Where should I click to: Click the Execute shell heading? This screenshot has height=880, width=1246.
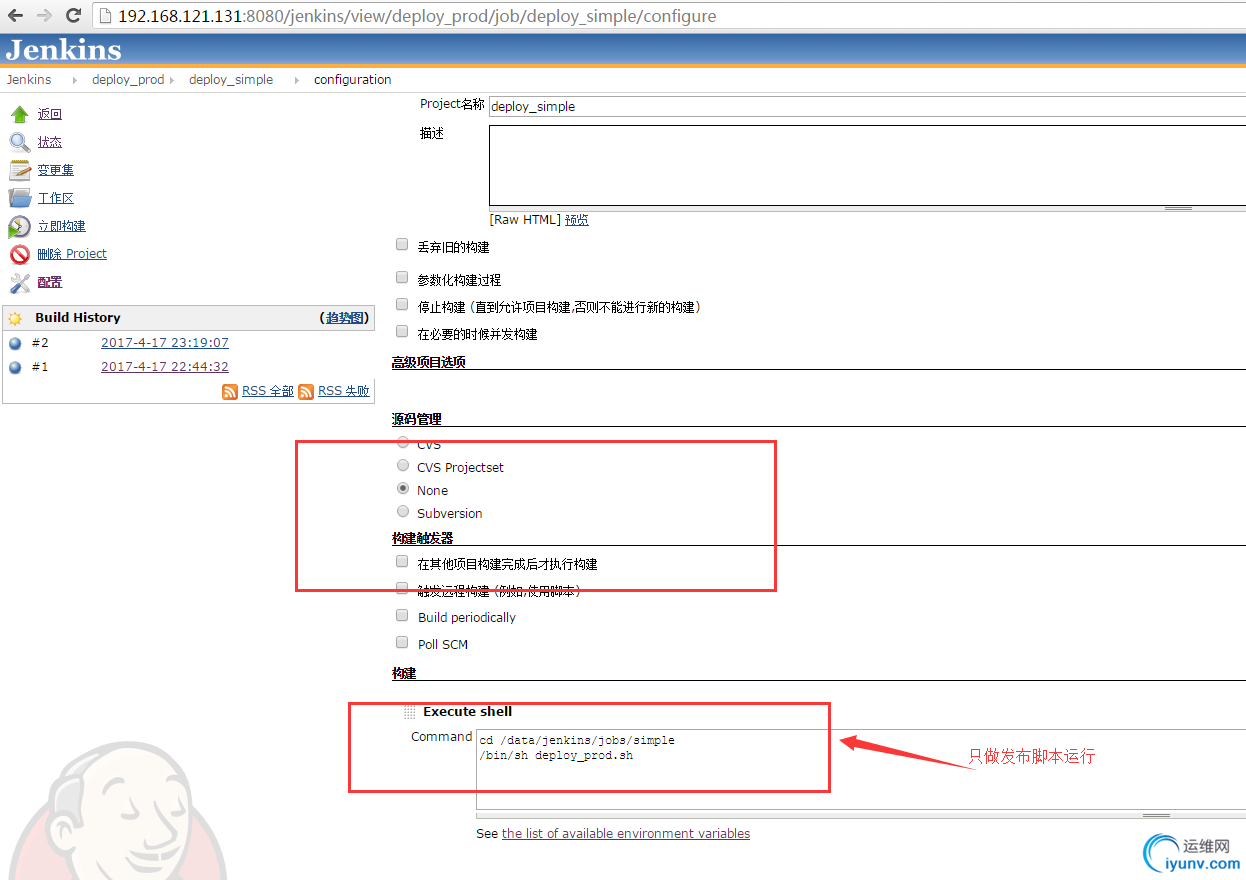coord(467,712)
